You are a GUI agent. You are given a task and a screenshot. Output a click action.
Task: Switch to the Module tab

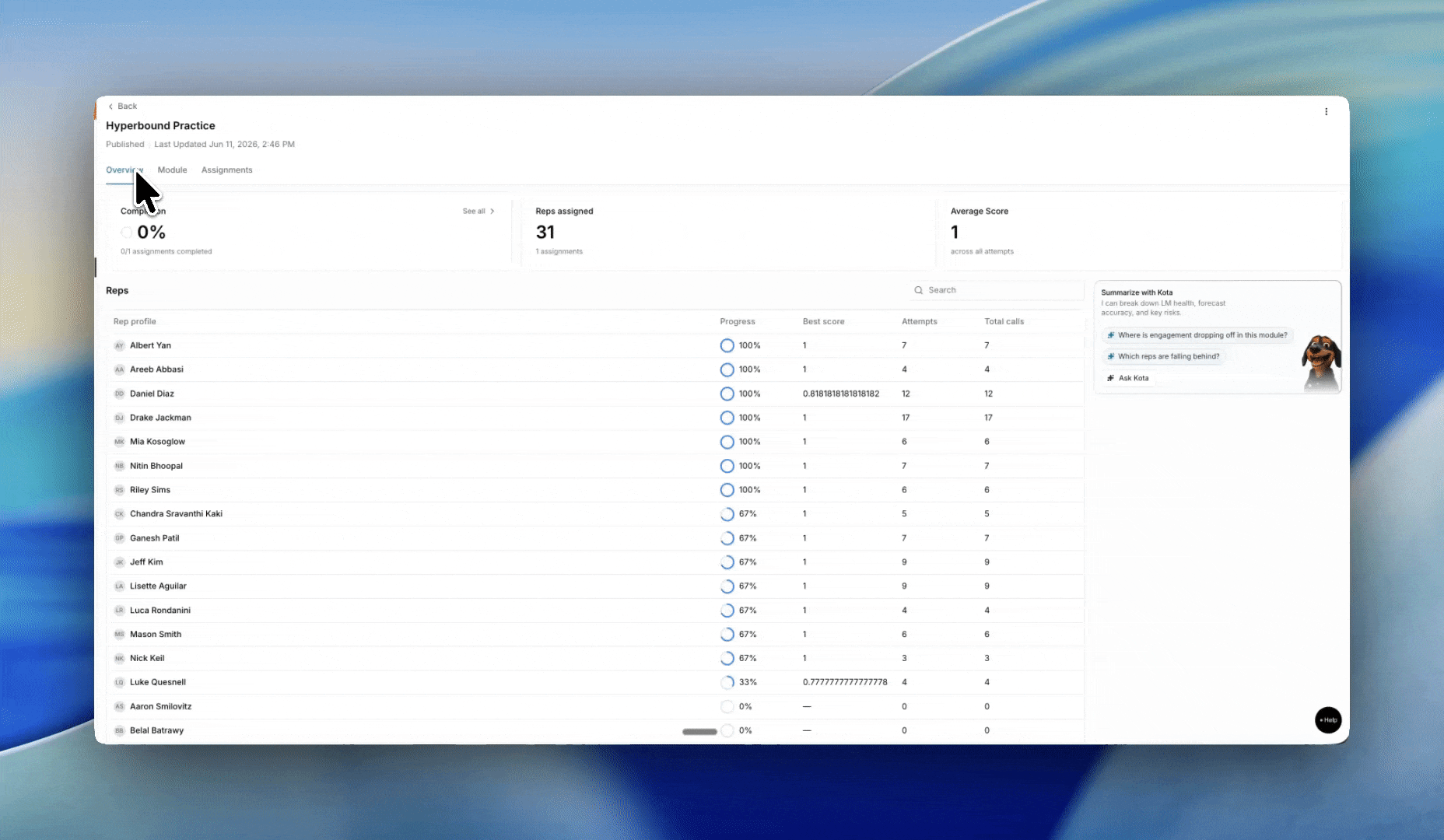(x=172, y=170)
